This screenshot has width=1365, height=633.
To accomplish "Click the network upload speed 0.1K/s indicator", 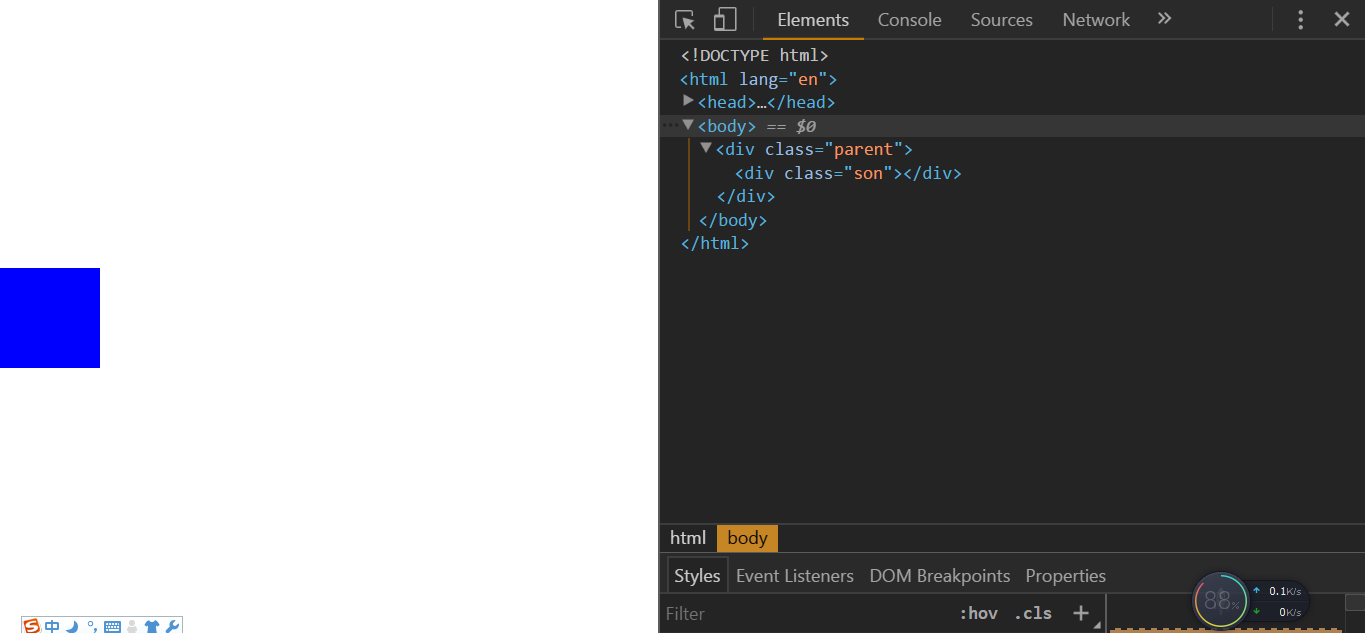I will (x=1277, y=591).
